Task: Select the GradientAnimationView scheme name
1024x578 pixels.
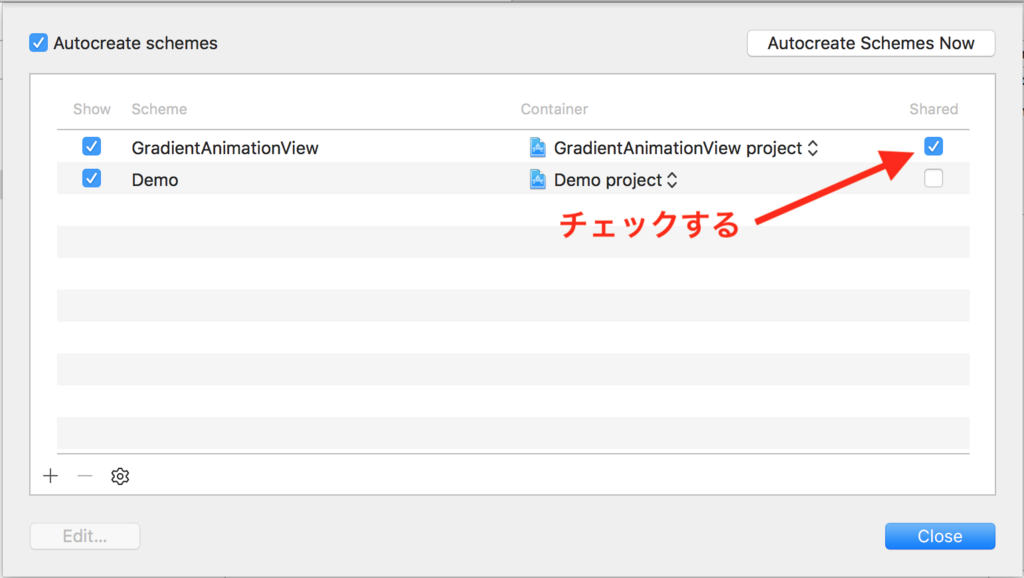Action: point(225,148)
